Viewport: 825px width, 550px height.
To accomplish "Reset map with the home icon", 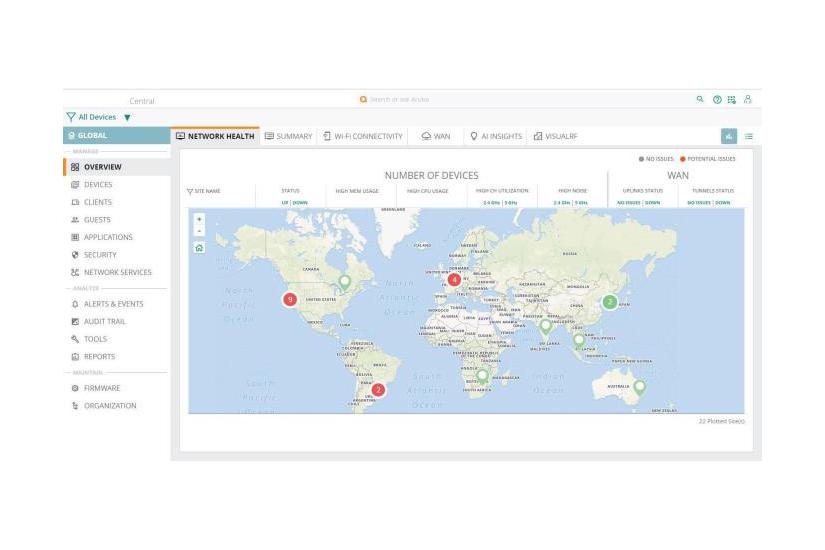I will [x=199, y=247].
